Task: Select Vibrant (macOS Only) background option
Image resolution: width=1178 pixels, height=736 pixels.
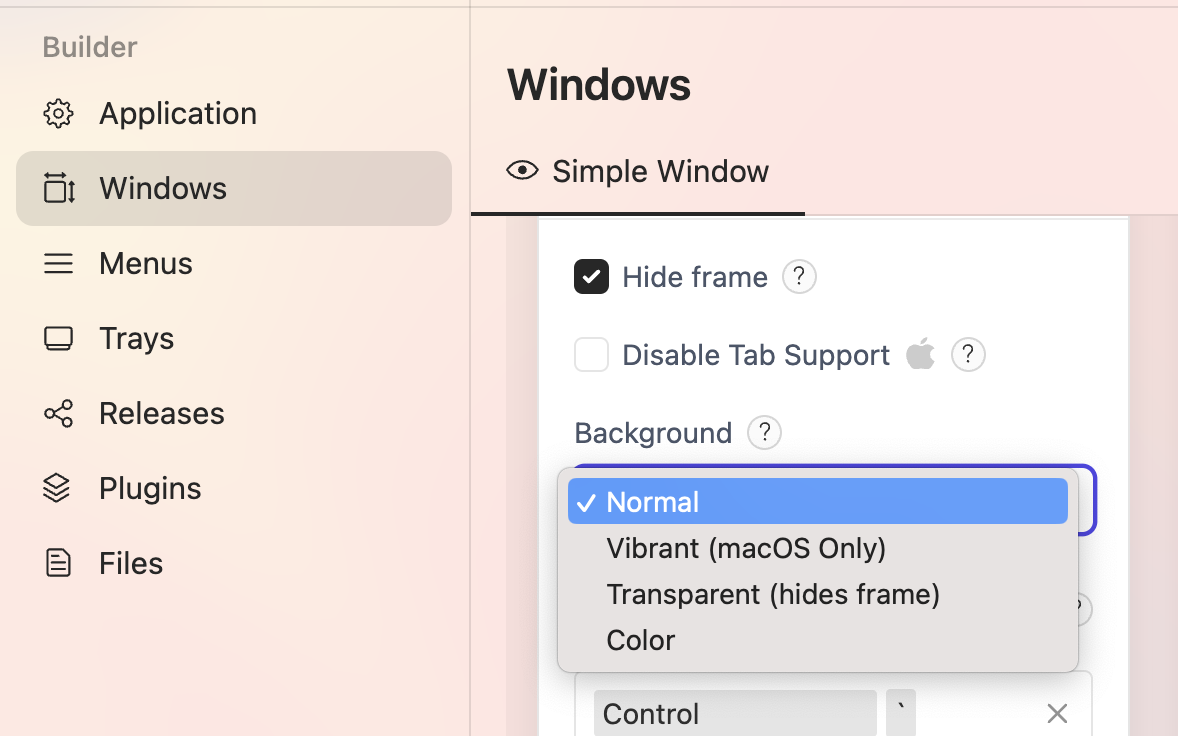Action: click(745, 548)
